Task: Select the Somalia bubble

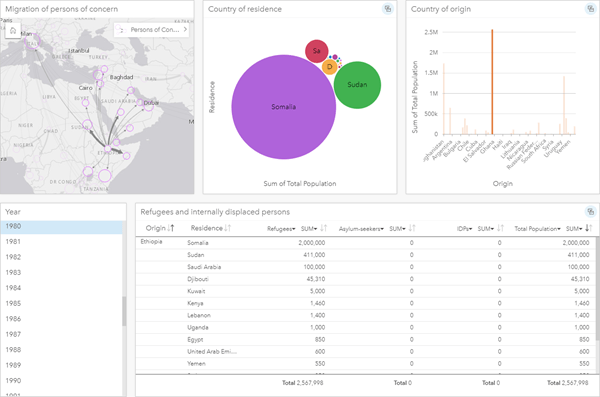Action: 284,107
